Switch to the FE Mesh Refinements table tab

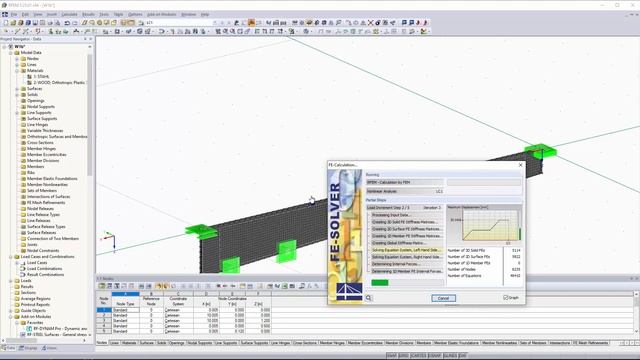click(x=591, y=343)
